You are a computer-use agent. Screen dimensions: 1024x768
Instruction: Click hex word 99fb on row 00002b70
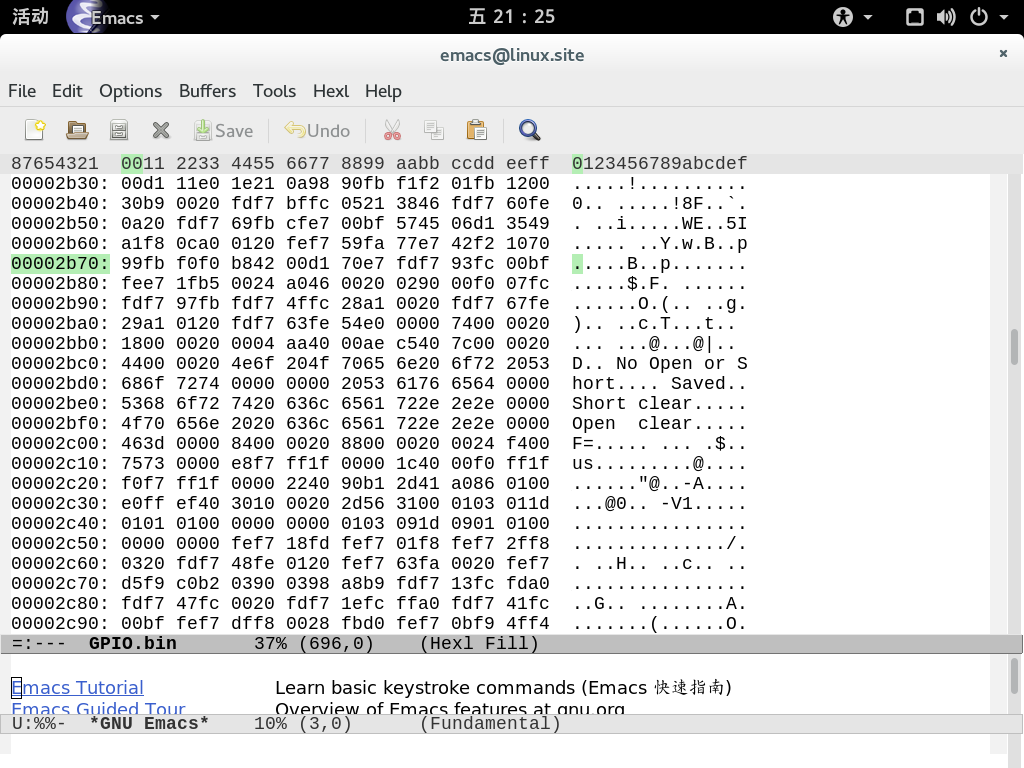pos(143,264)
